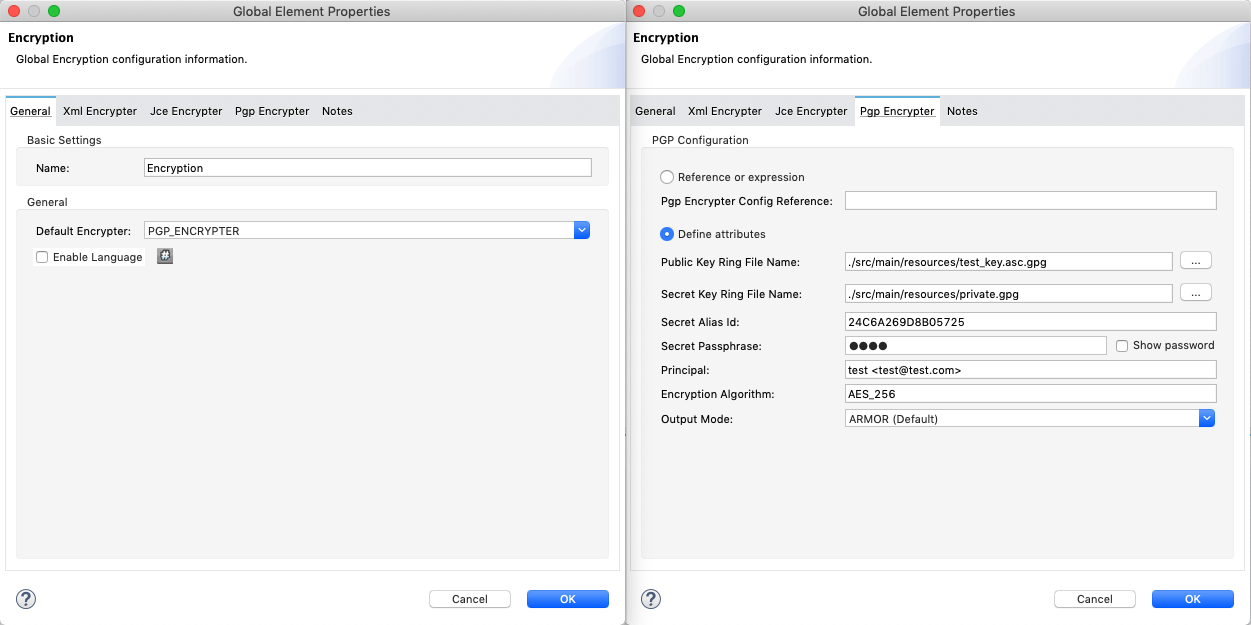Open Output Mode dropdown arrow
1251x625 pixels.
pyautogui.click(x=1207, y=418)
